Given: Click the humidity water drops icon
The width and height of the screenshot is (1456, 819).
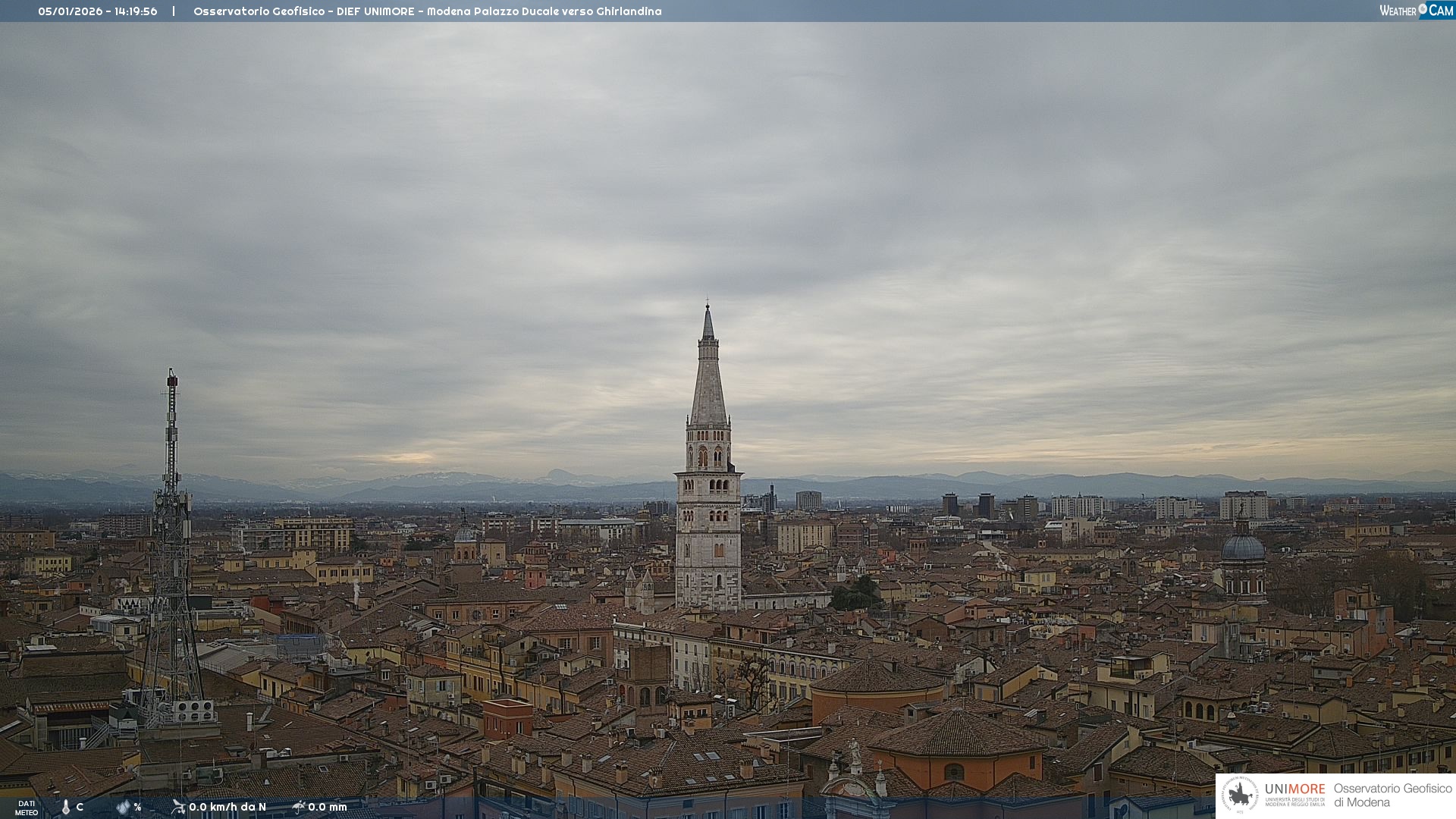Looking at the screenshot, I should (123, 807).
